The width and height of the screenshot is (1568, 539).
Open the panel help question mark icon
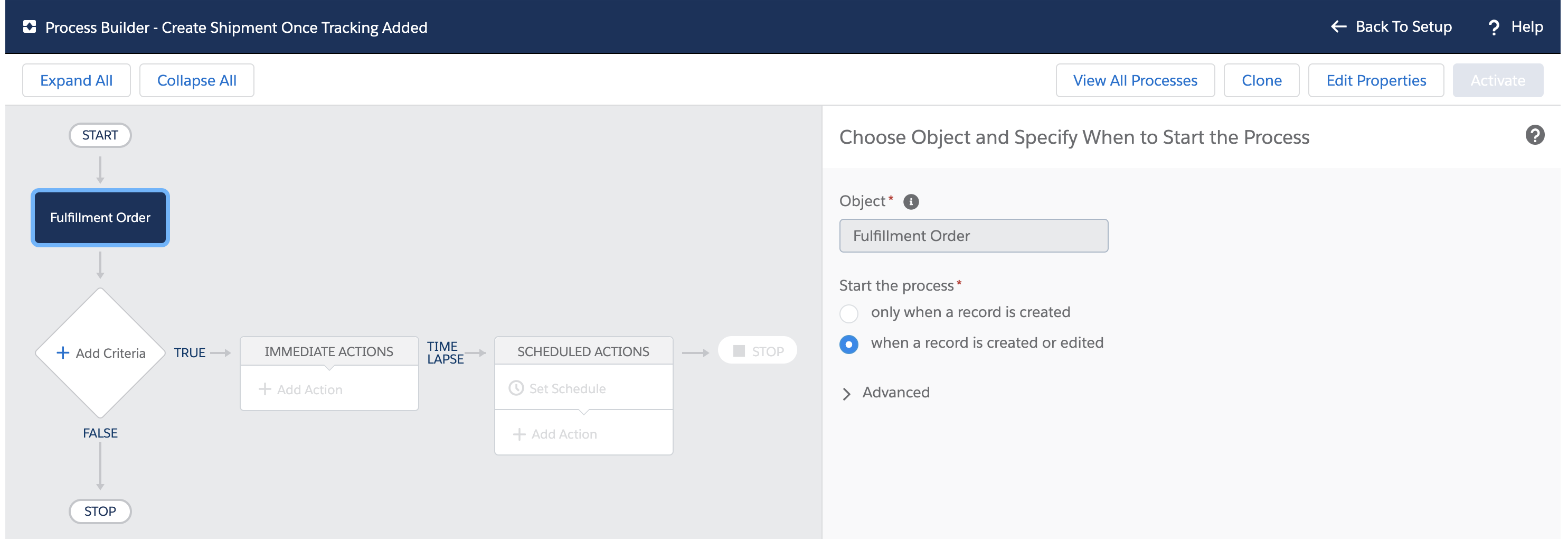tap(1534, 135)
